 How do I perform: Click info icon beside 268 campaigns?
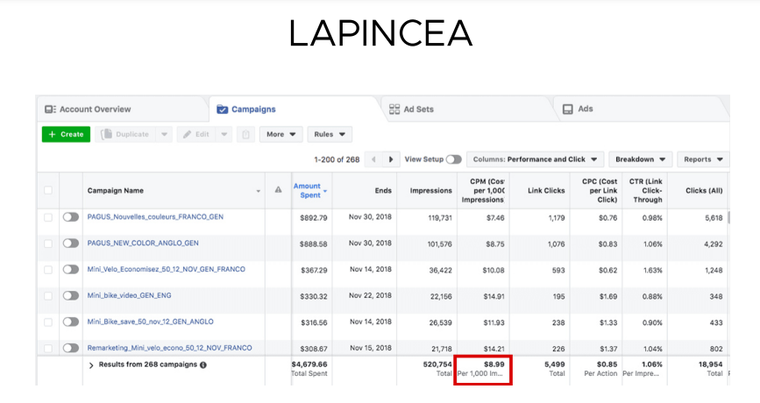click(x=203, y=365)
